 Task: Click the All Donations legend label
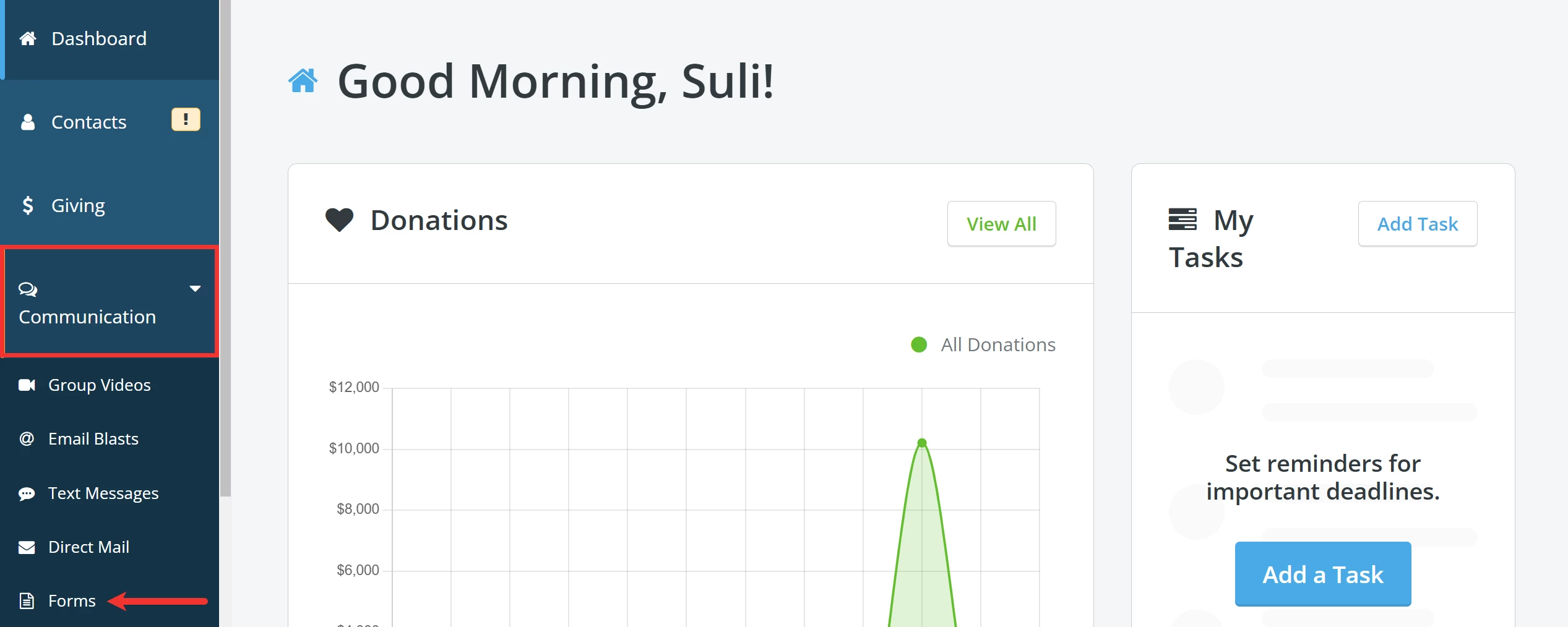coord(998,345)
